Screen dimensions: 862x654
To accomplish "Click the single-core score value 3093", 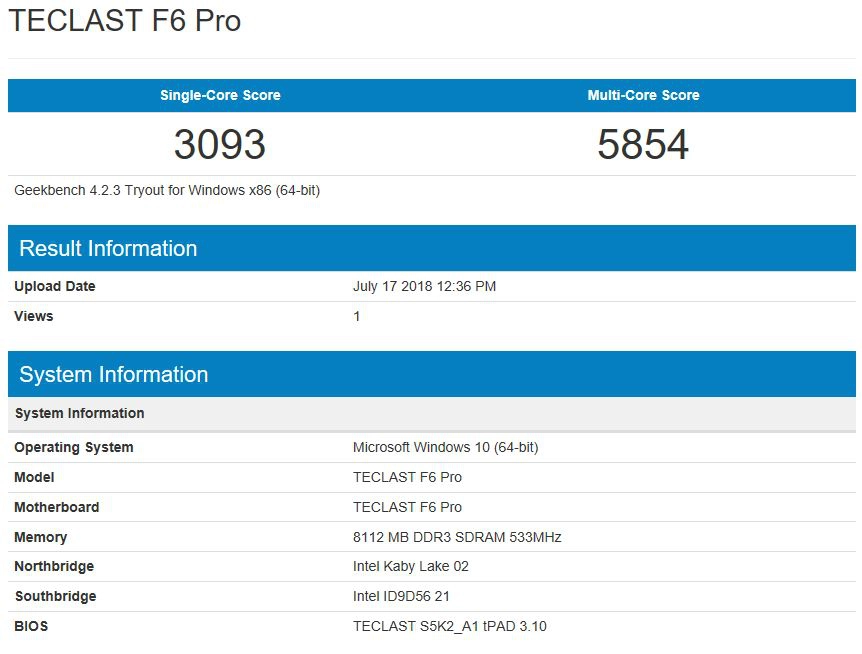I will point(220,144).
